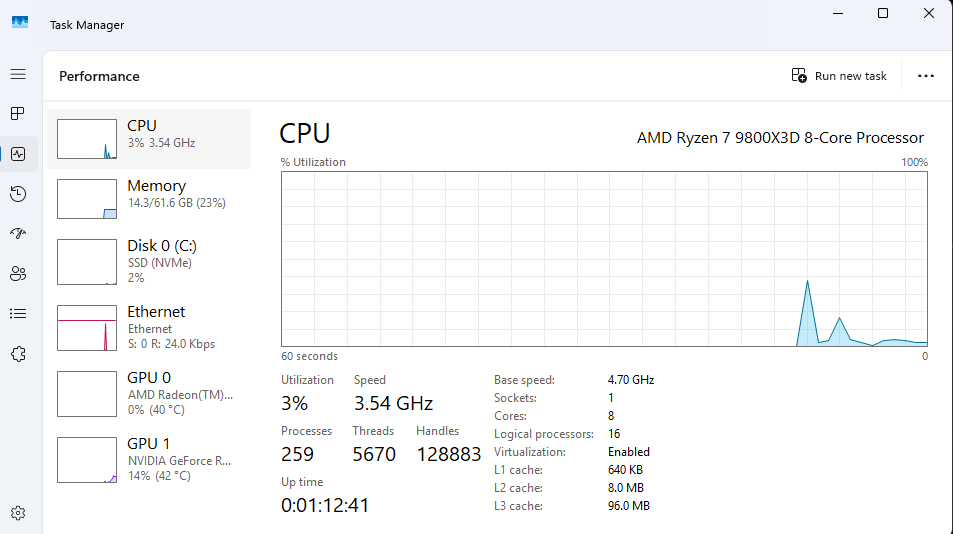Select the CPU performance entry

click(x=150, y=138)
